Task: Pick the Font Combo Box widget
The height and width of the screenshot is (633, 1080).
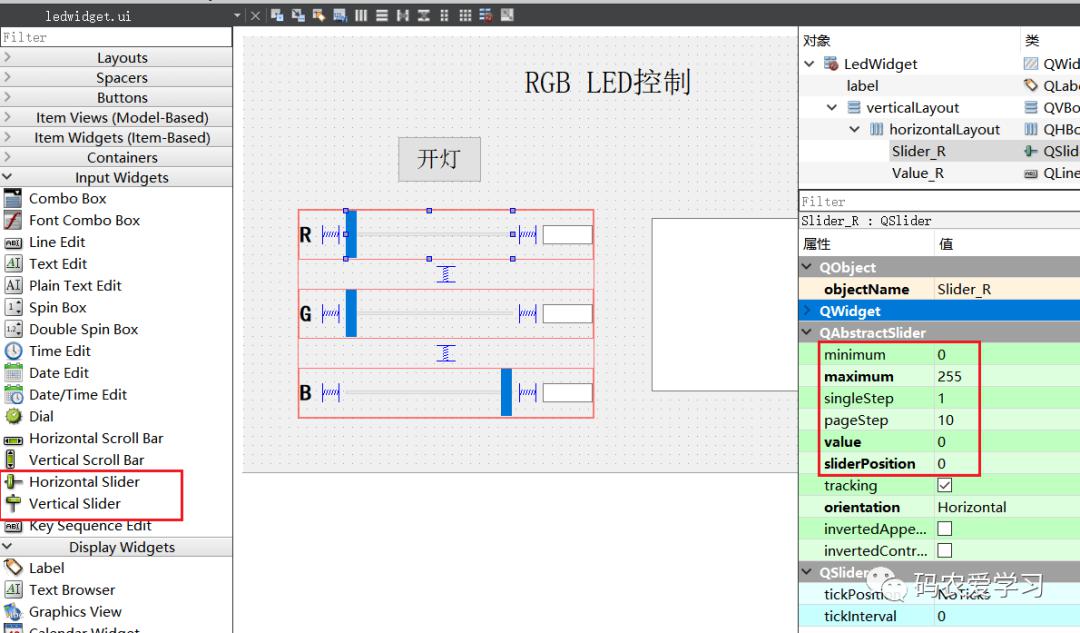Action: click(x=84, y=220)
